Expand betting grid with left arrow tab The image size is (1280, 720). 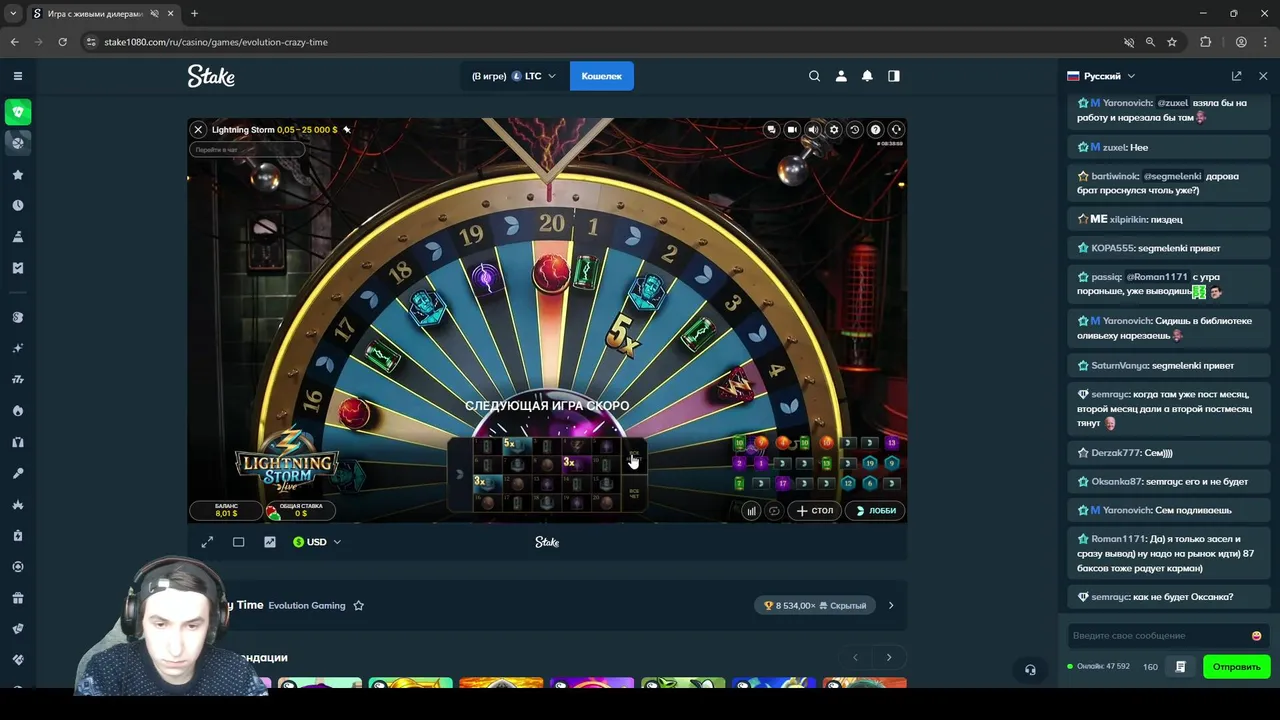(x=460, y=474)
